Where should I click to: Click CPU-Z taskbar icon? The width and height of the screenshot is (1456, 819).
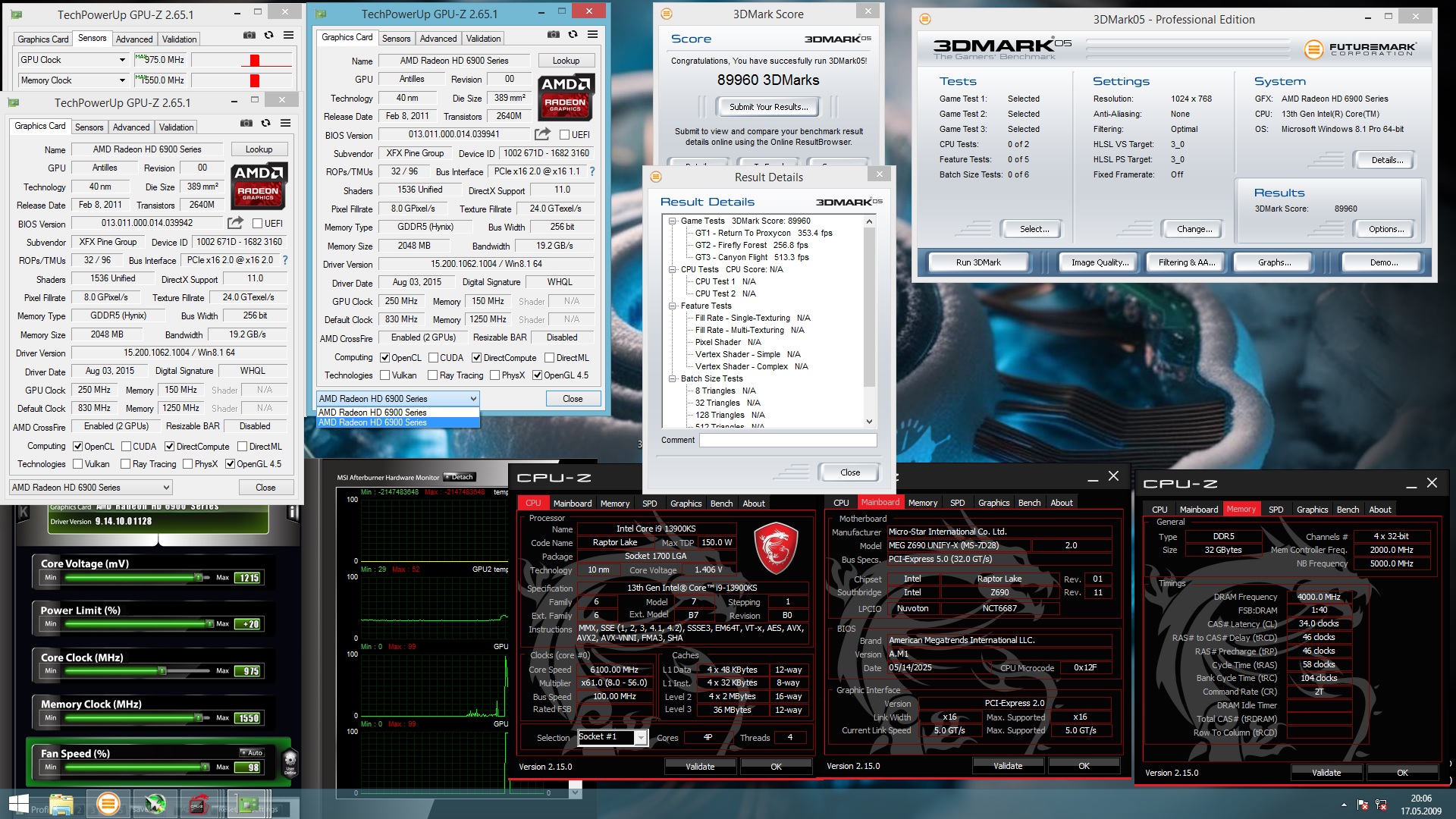(199, 804)
